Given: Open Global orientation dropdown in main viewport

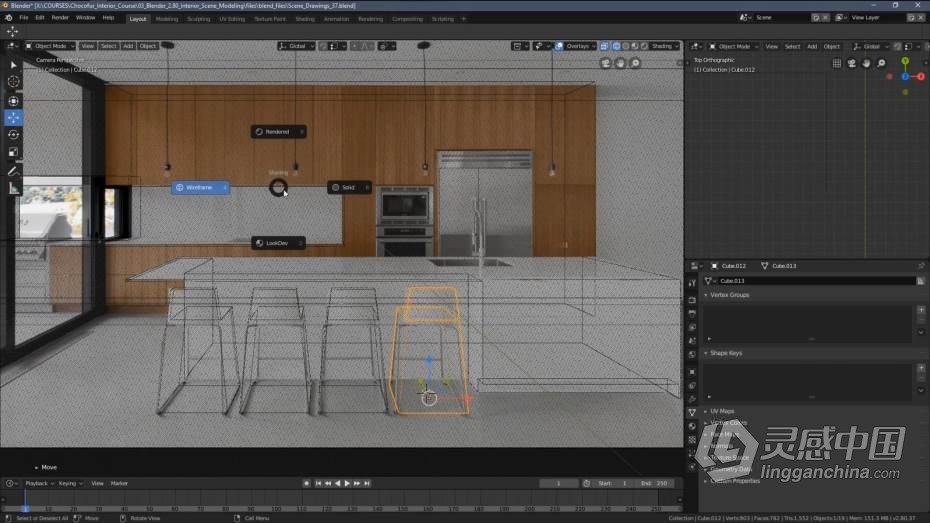Looking at the screenshot, I should tap(296, 46).
